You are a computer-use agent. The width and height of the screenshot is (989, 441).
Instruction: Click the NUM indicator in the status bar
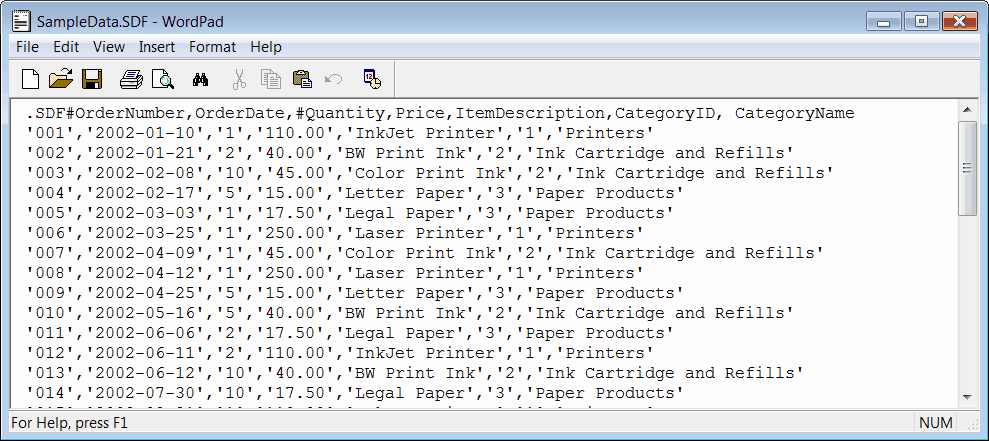tap(935, 423)
